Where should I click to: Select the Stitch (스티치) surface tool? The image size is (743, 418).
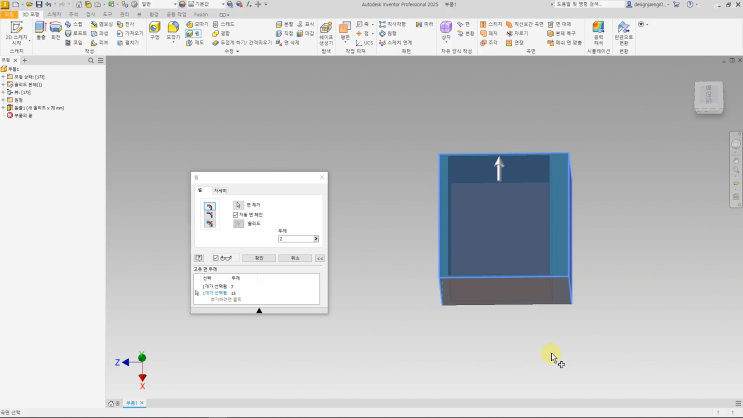point(491,24)
